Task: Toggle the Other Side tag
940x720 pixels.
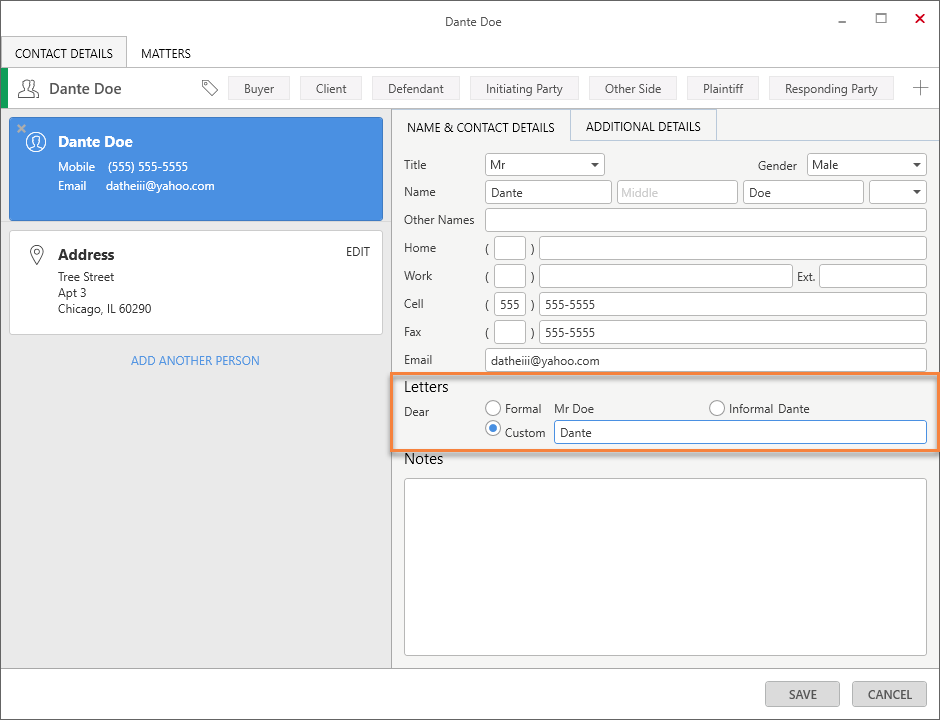Action: [632, 89]
